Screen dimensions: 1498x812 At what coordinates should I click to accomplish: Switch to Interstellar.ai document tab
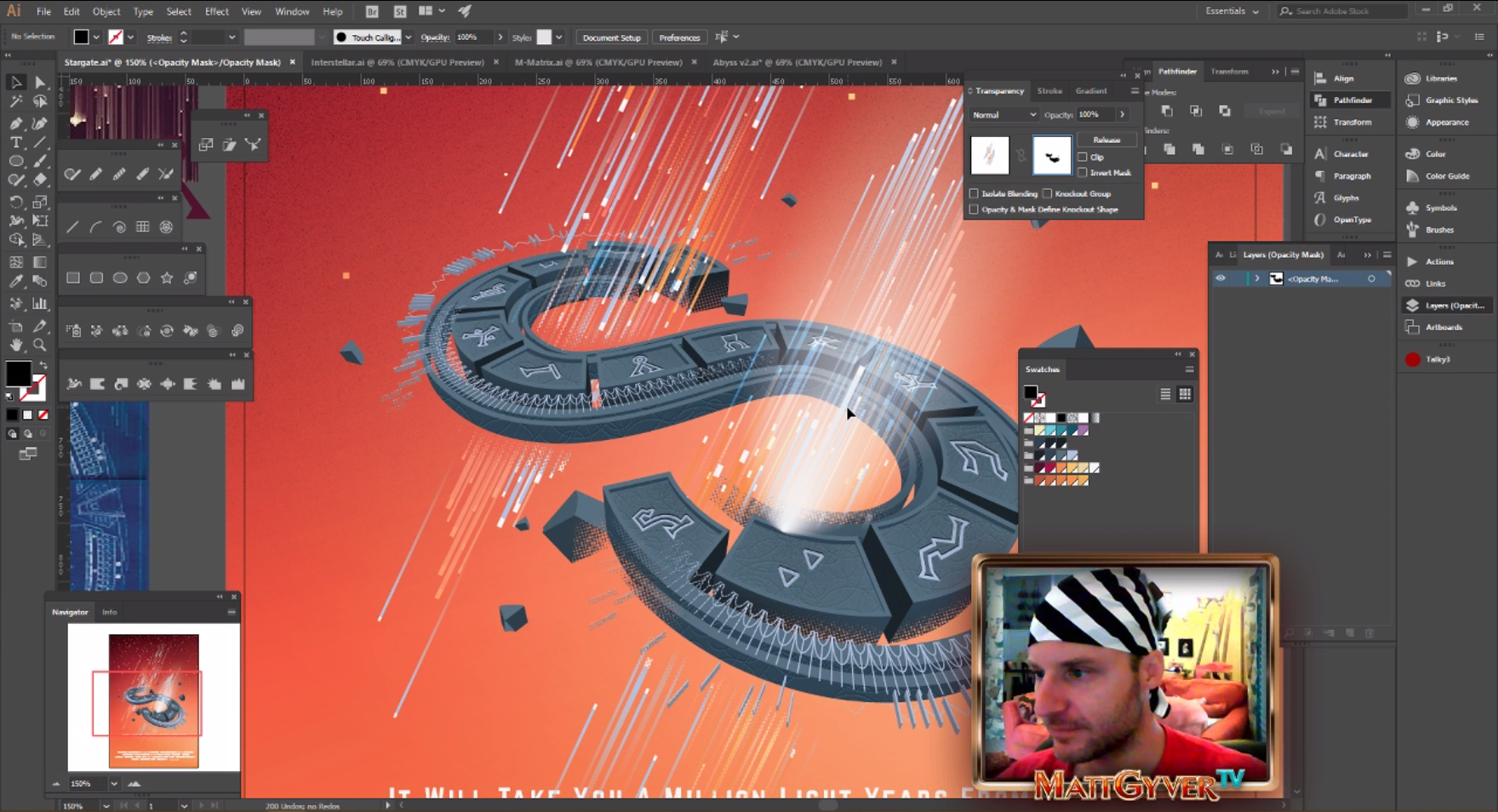click(397, 62)
